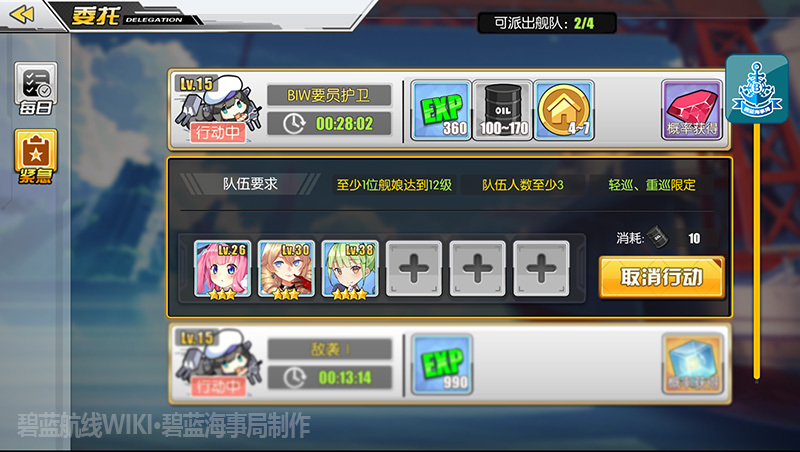
Task: Add a ship to the fourth team slot
Action: (414, 269)
